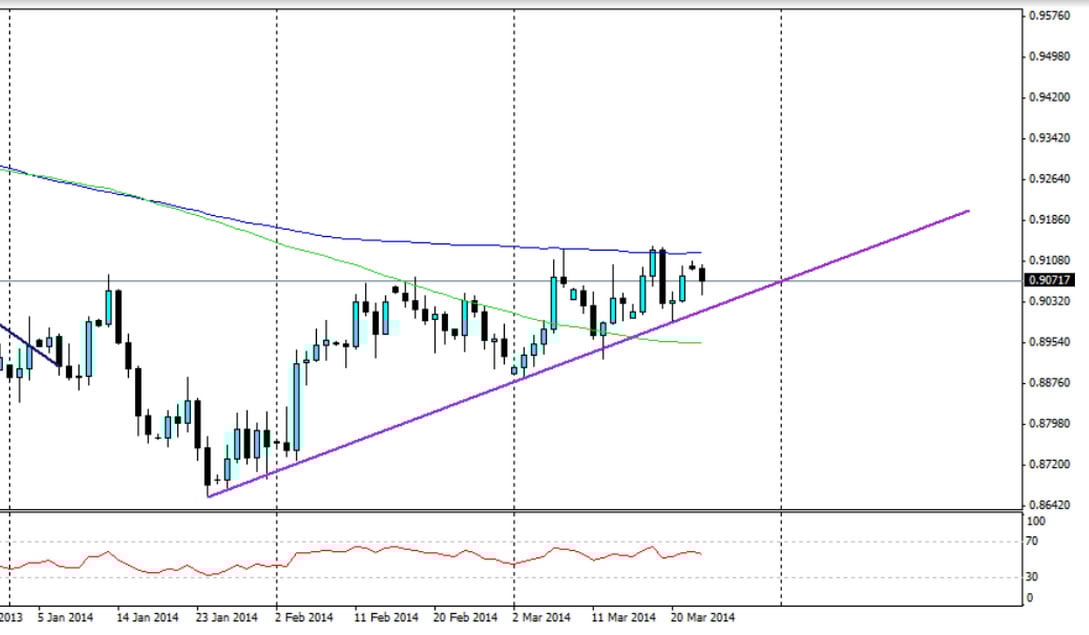
Task: Click the 0.90717 current price label
Action: (1051, 280)
